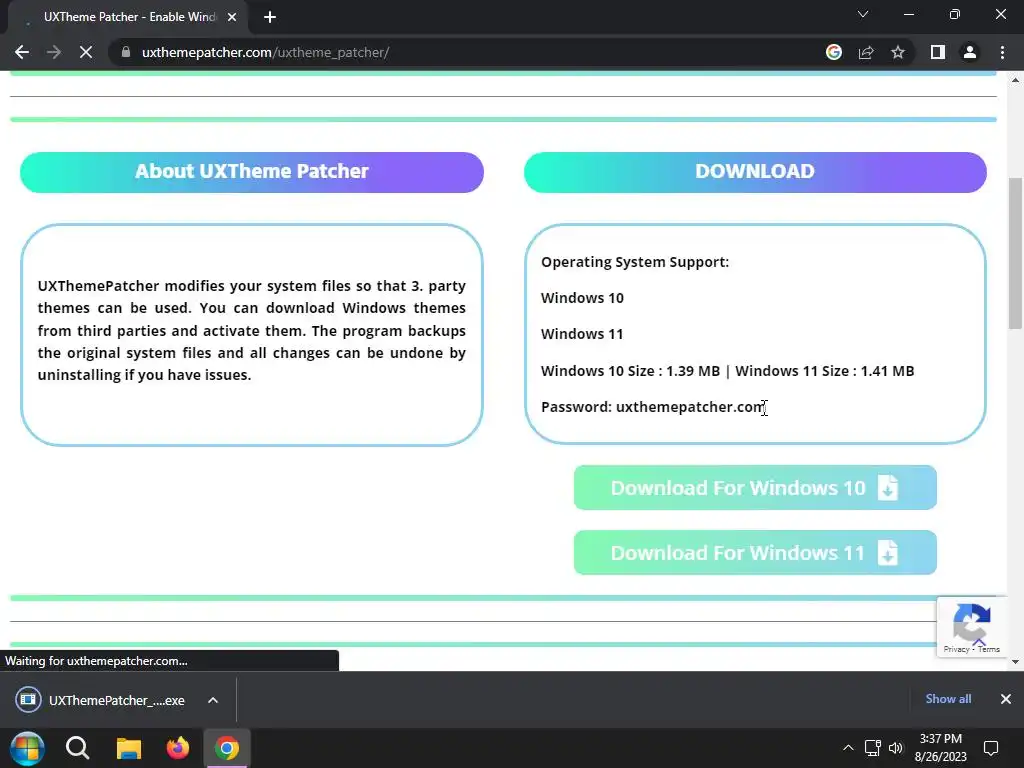Screen dimensions: 1024x768
Task: Click the Operating System Support text
Action: pyautogui.click(x=635, y=262)
